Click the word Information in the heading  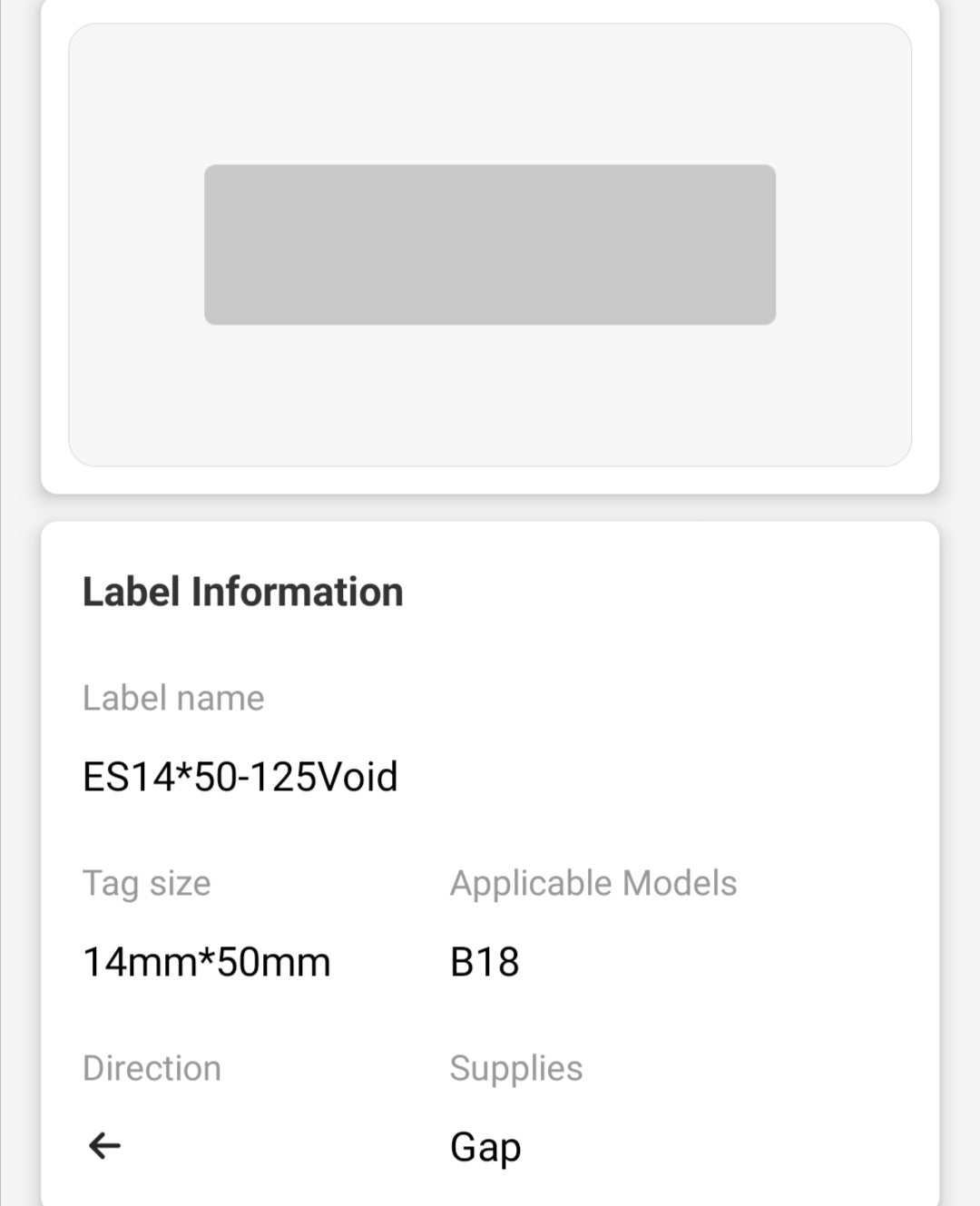pos(298,592)
